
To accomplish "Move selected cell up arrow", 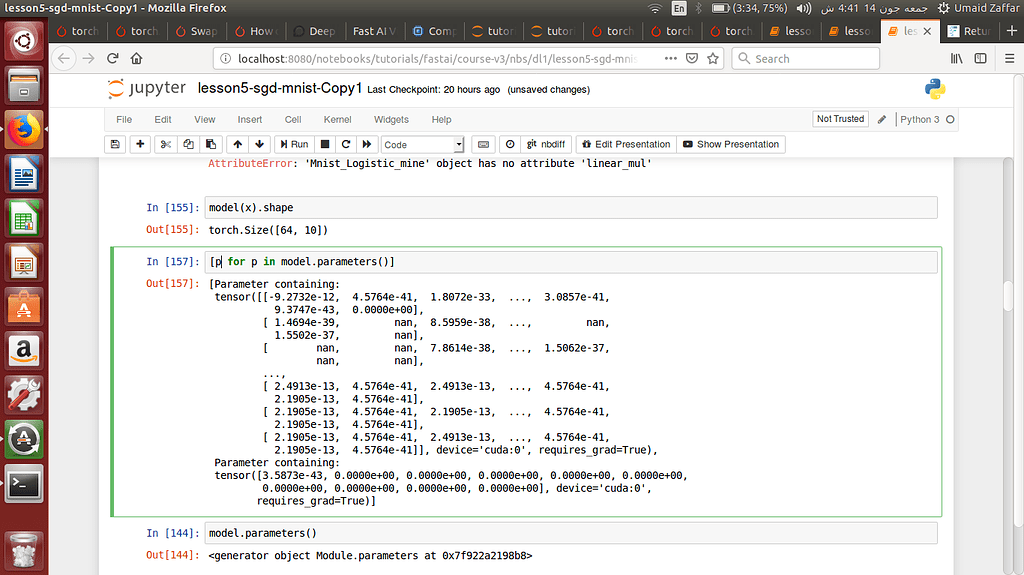I will 237,144.
